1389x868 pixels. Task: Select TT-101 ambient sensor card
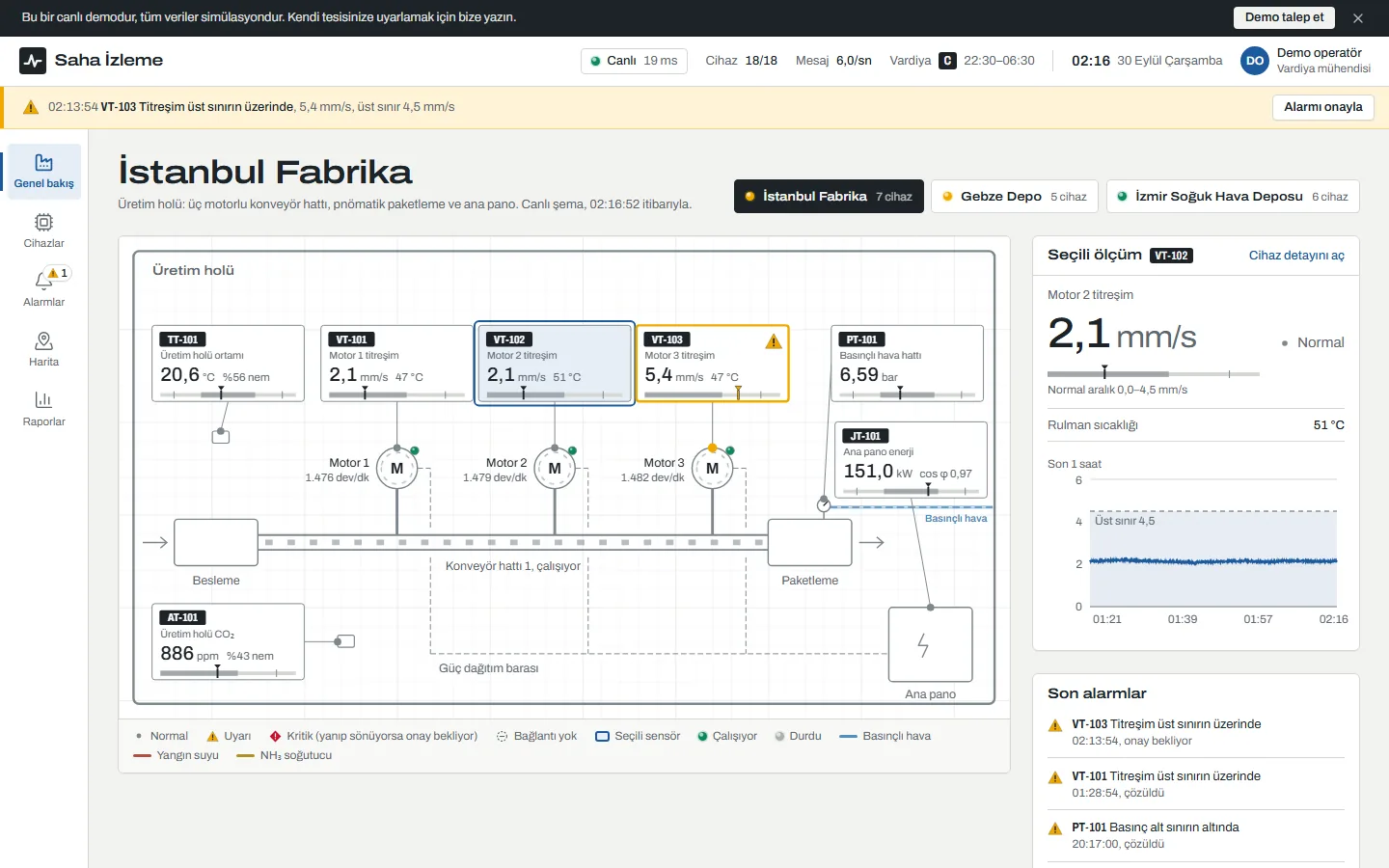pos(229,364)
